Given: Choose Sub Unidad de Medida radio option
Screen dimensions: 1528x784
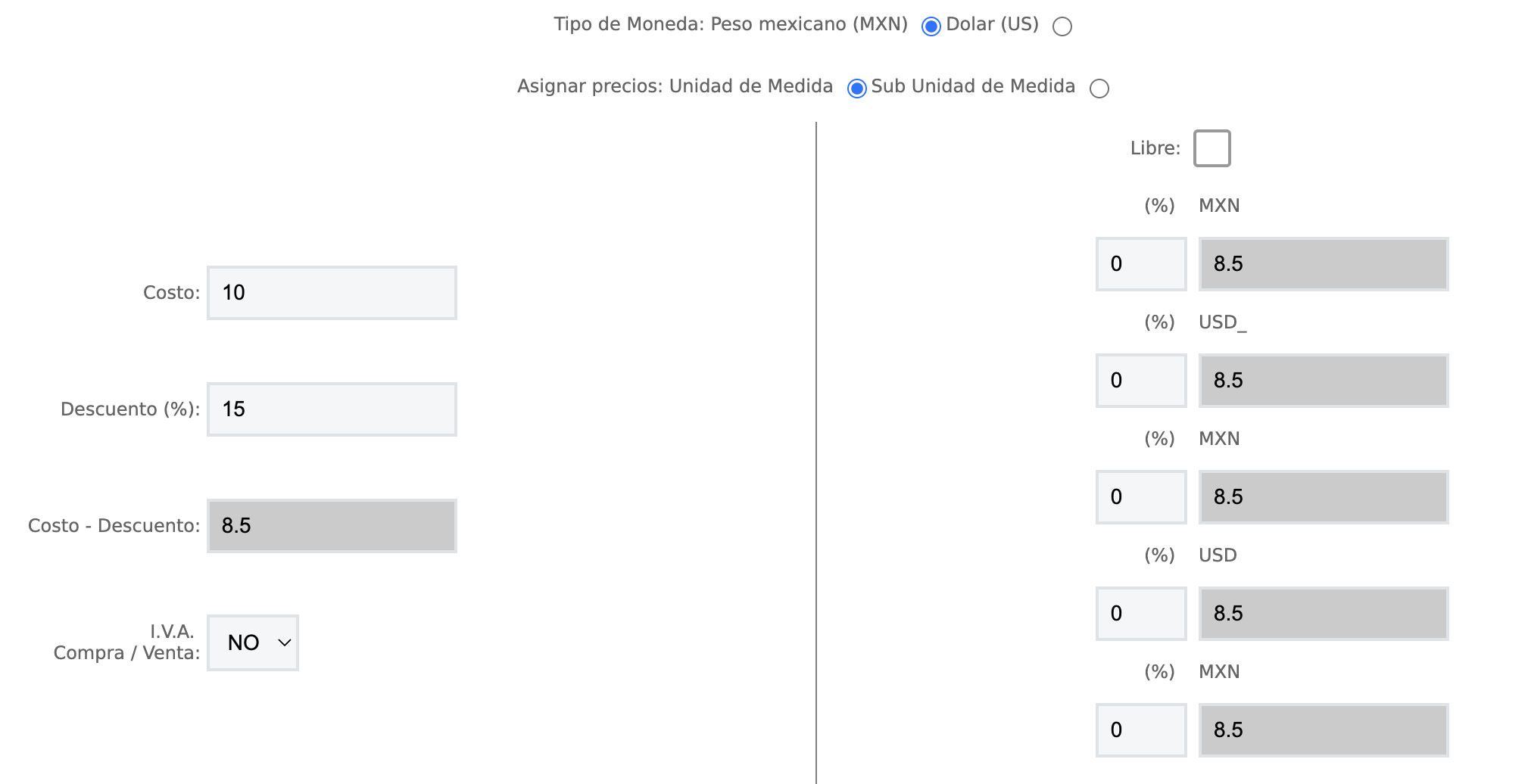Looking at the screenshot, I should [1099, 89].
